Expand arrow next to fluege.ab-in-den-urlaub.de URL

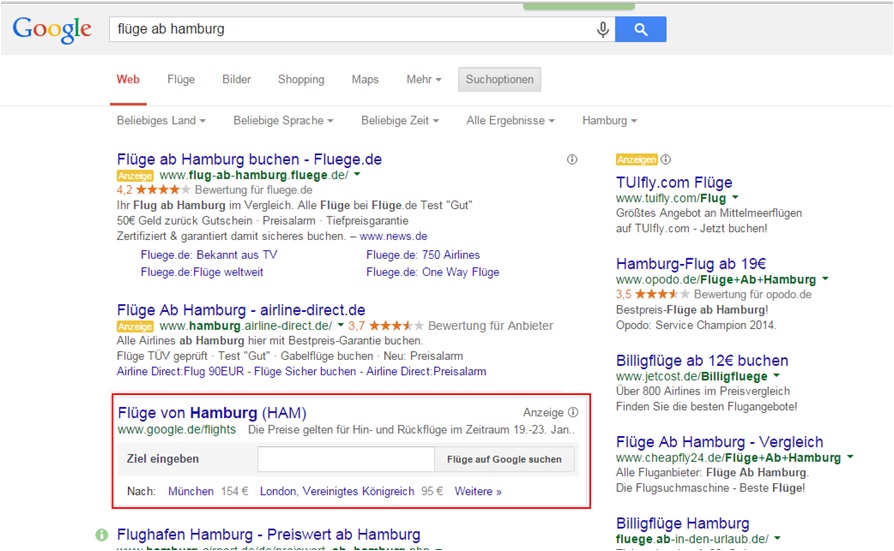point(778,538)
